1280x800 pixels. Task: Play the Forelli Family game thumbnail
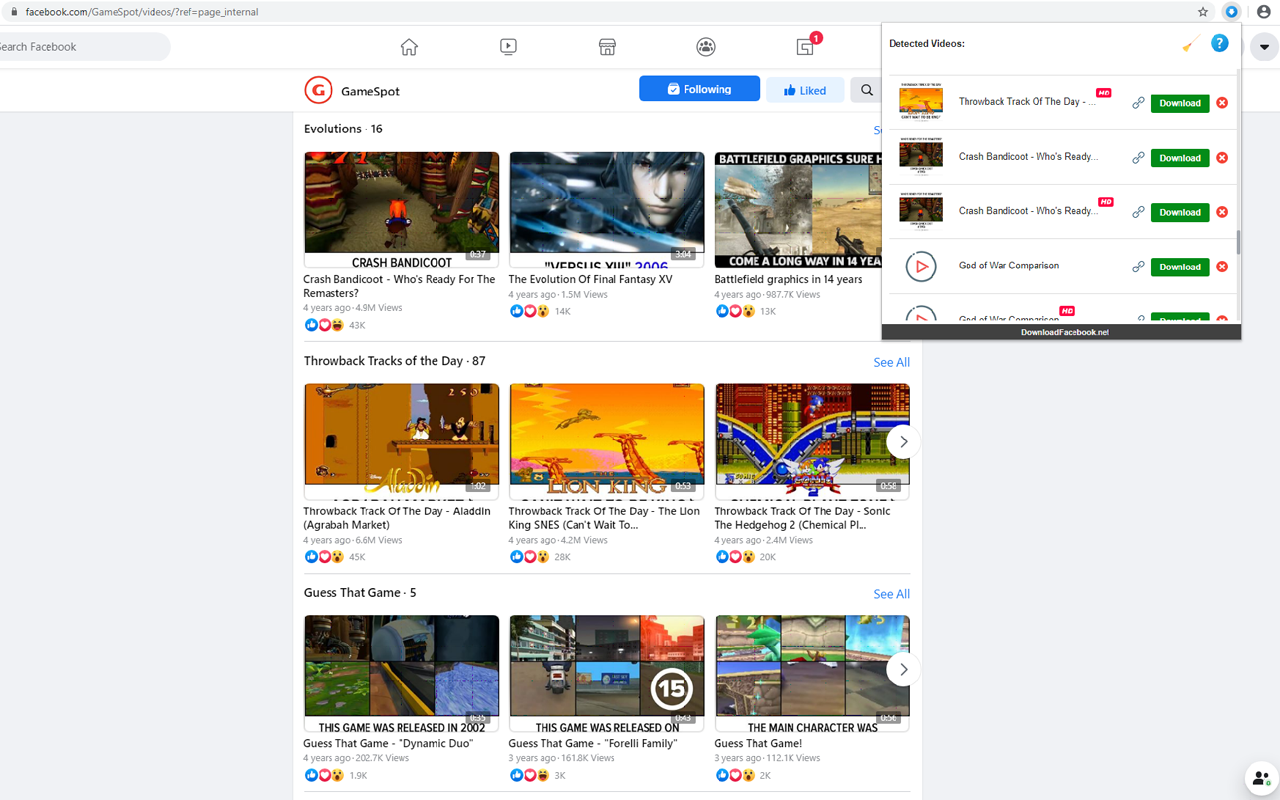[x=606, y=674]
